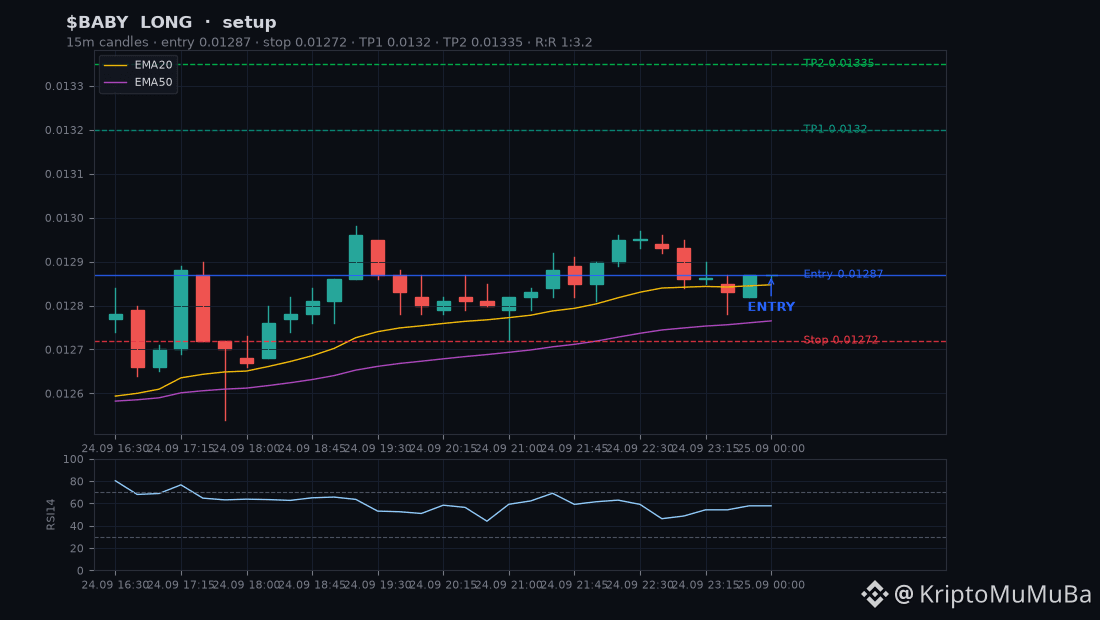Click the 25.09 00:00 time label under price chart

click(771, 448)
